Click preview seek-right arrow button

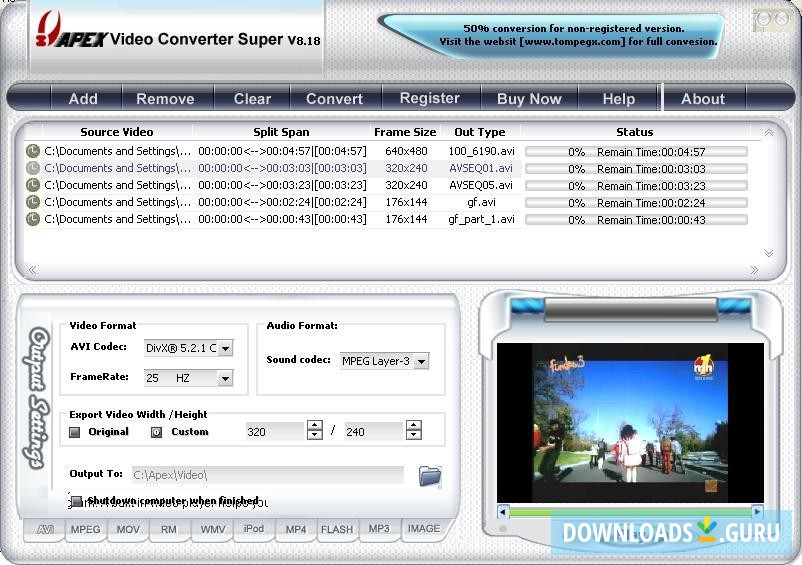point(758,511)
